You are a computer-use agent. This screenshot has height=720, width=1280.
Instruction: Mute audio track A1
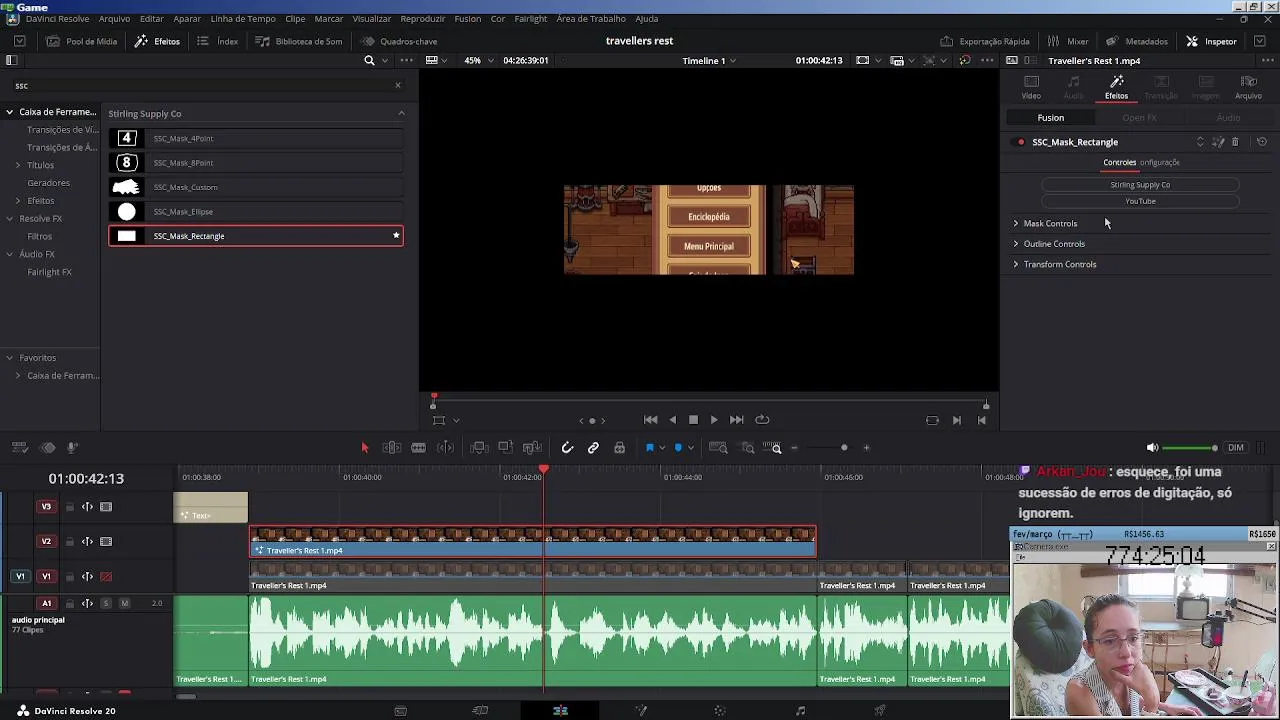pos(125,603)
